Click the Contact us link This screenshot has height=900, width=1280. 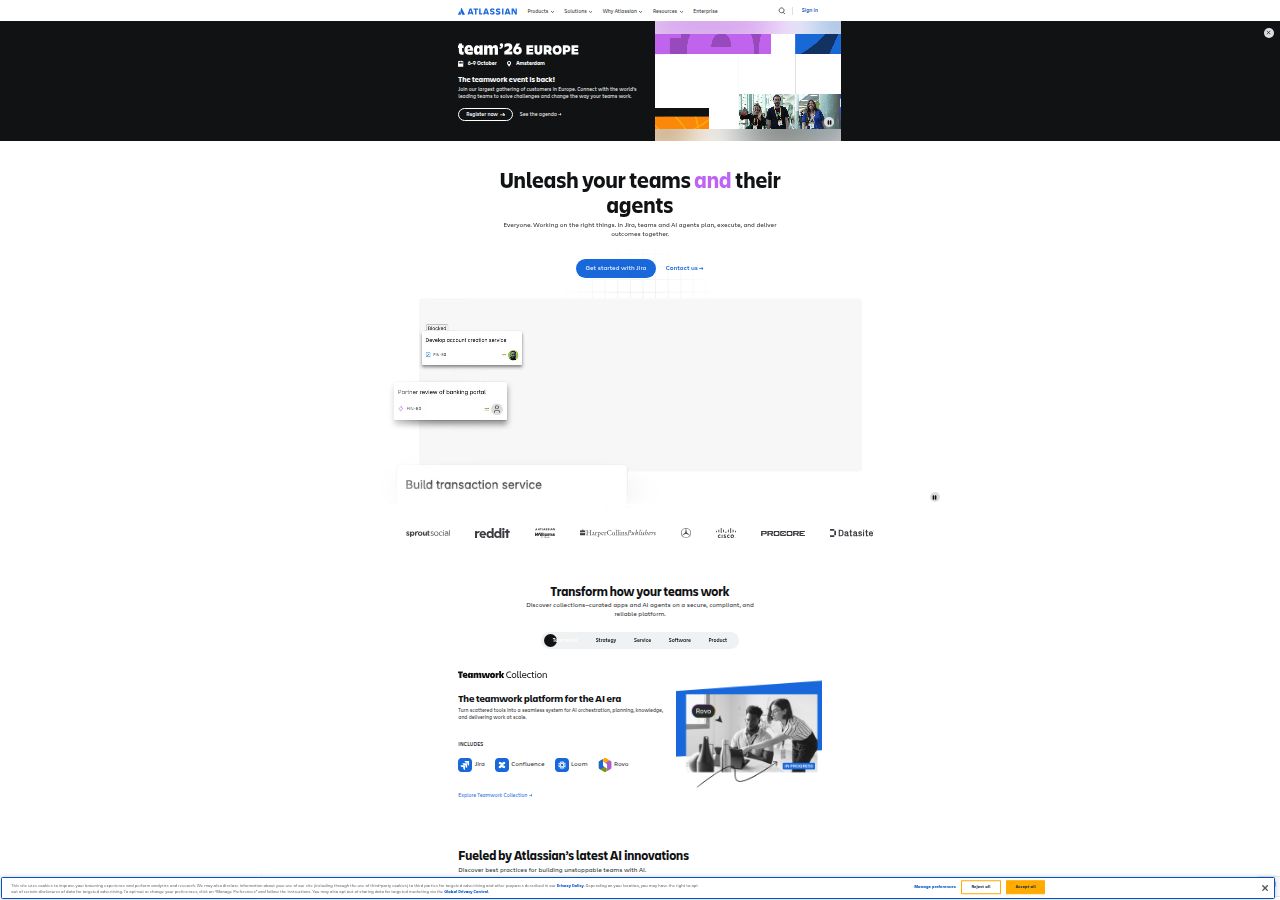click(684, 268)
